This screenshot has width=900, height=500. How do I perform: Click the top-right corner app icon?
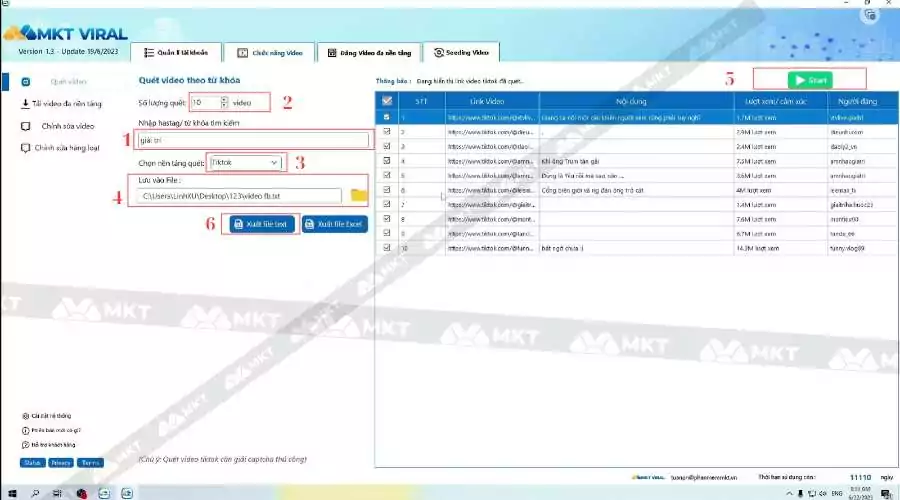[x=870, y=15]
